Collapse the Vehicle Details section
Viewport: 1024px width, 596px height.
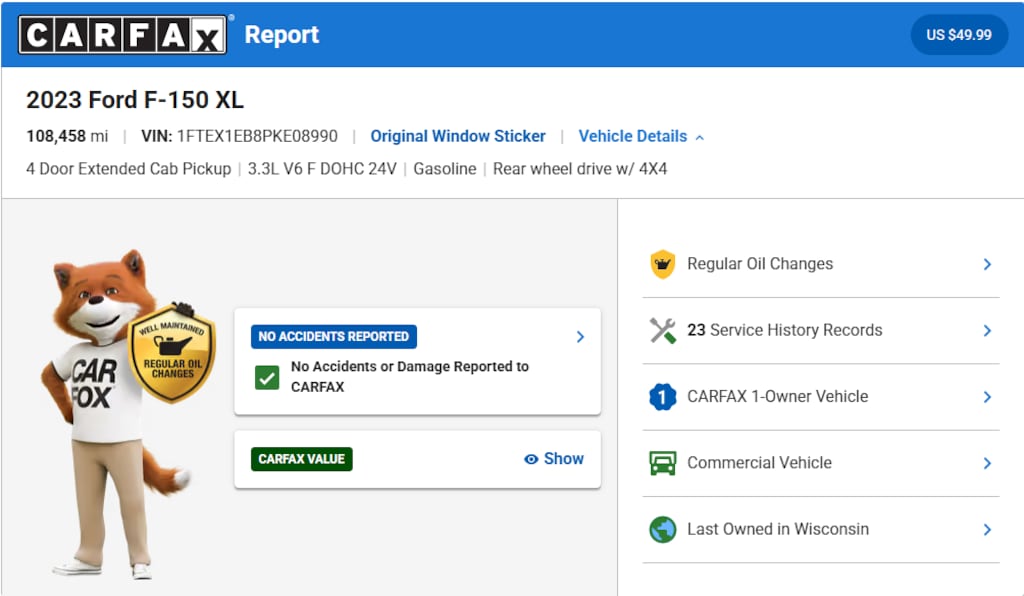tap(641, 136)
